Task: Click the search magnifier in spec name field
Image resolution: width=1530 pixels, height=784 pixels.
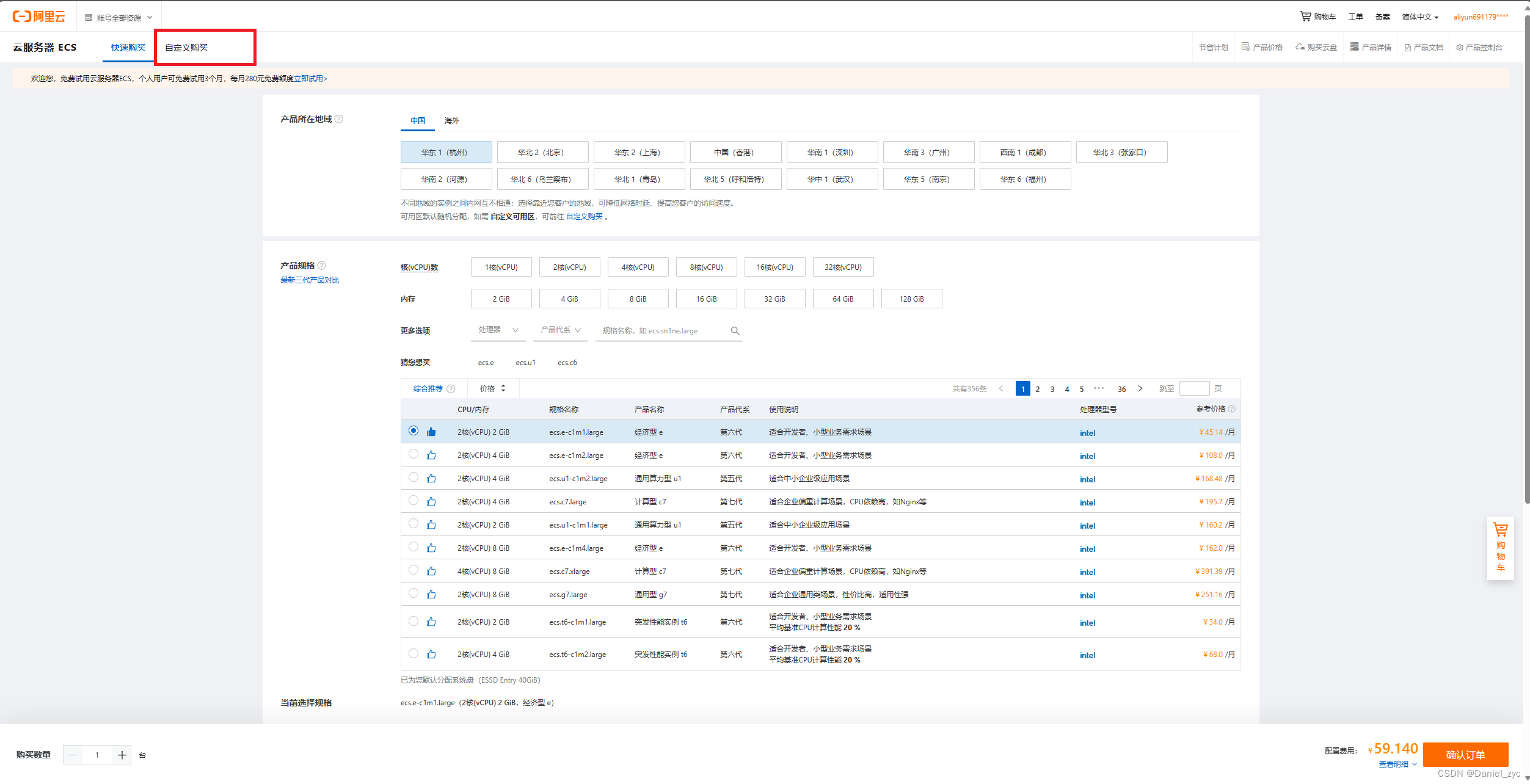Action: tap(735, 331)
